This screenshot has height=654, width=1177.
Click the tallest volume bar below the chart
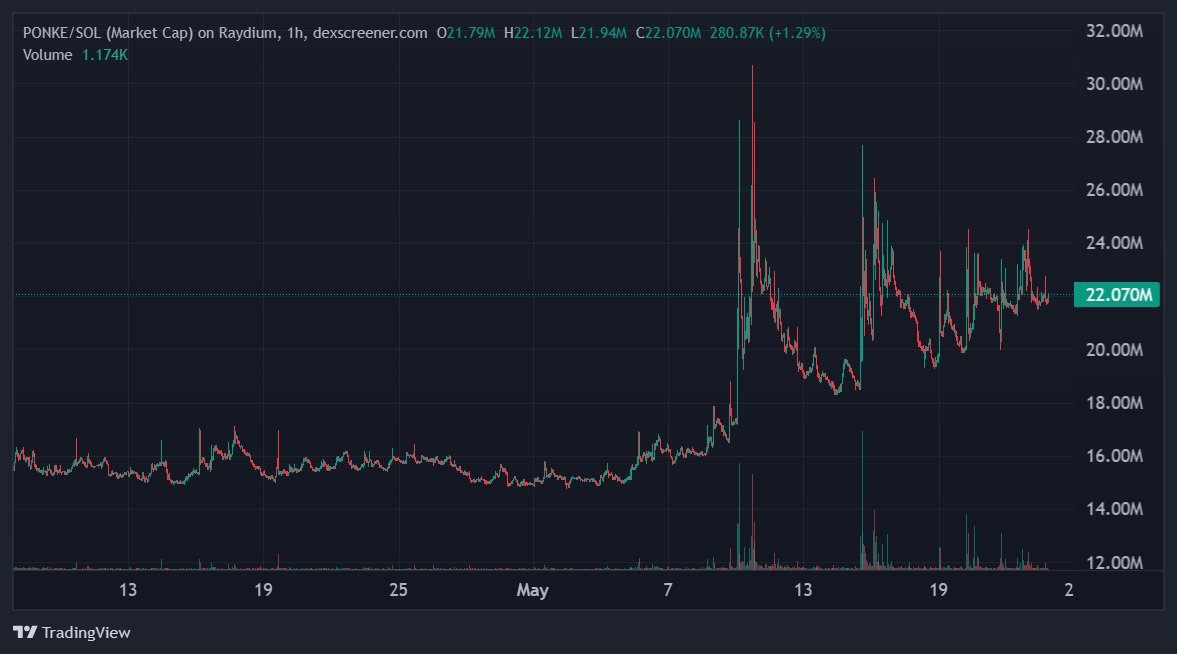point(862,499)
